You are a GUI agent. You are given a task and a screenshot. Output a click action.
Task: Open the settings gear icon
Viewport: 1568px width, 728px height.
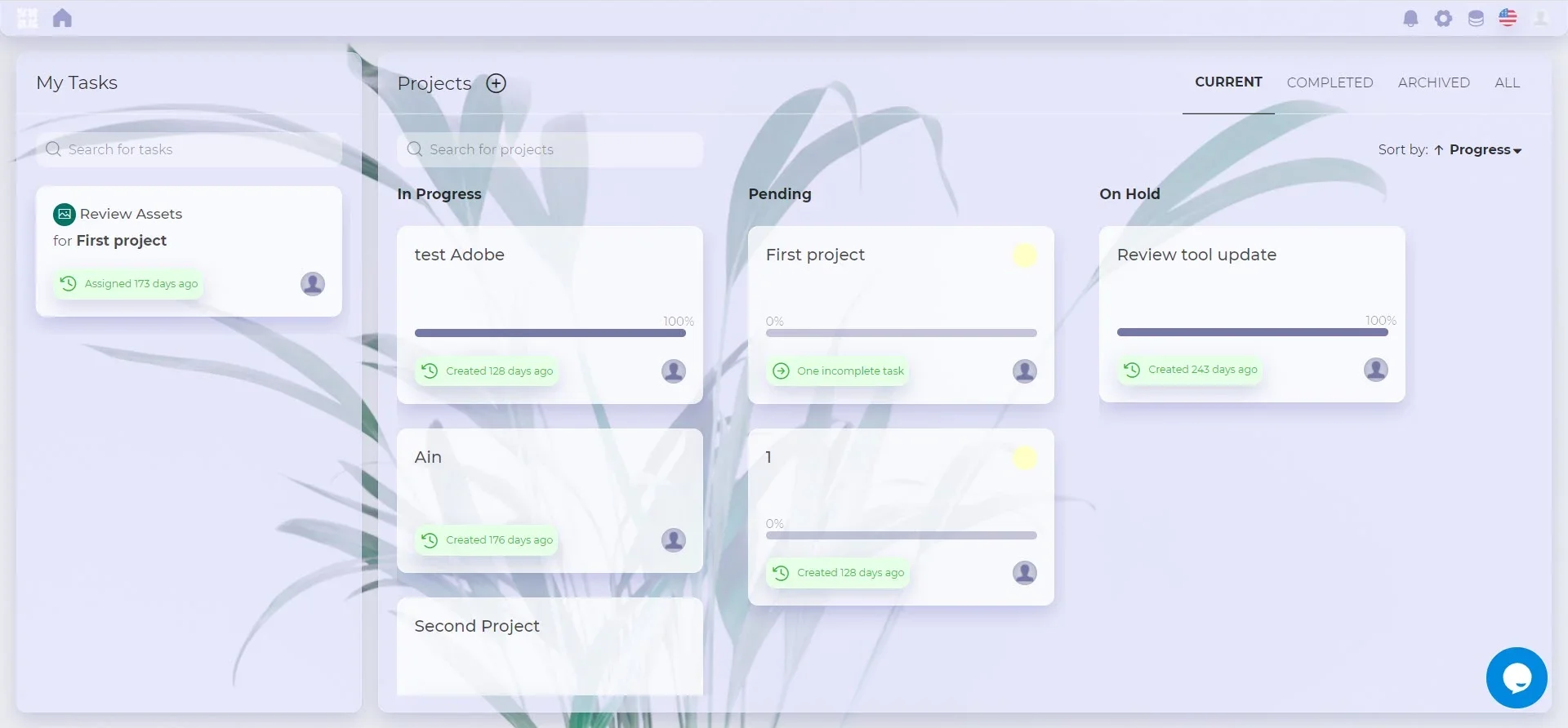(x=1443, y=18)
